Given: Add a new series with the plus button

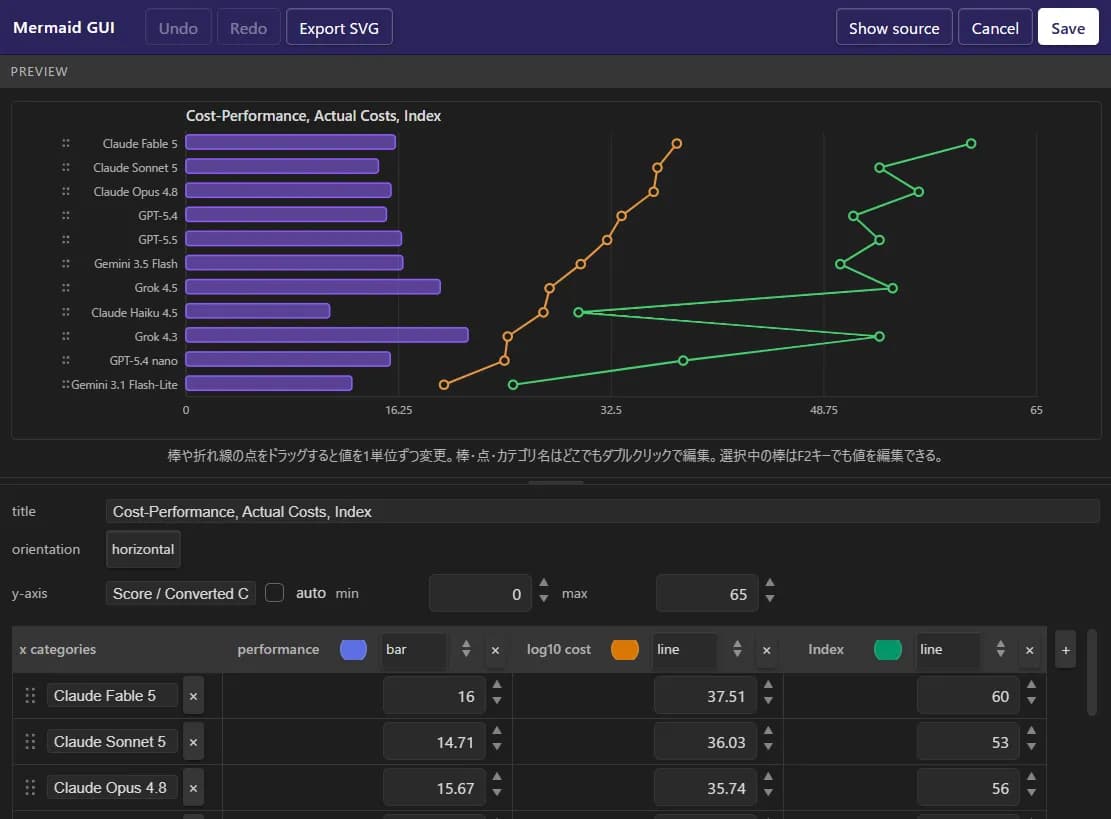Looking at the screenshot, I should [x=1066, y=650].
